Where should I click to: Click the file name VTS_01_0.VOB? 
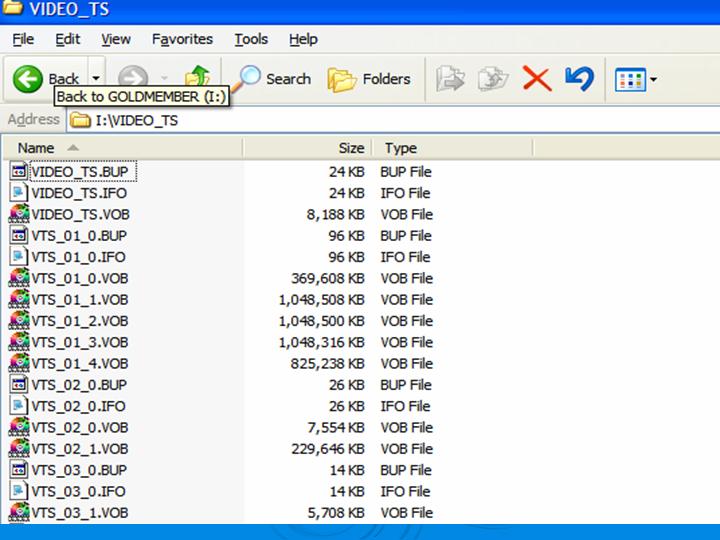click(80, 278)
